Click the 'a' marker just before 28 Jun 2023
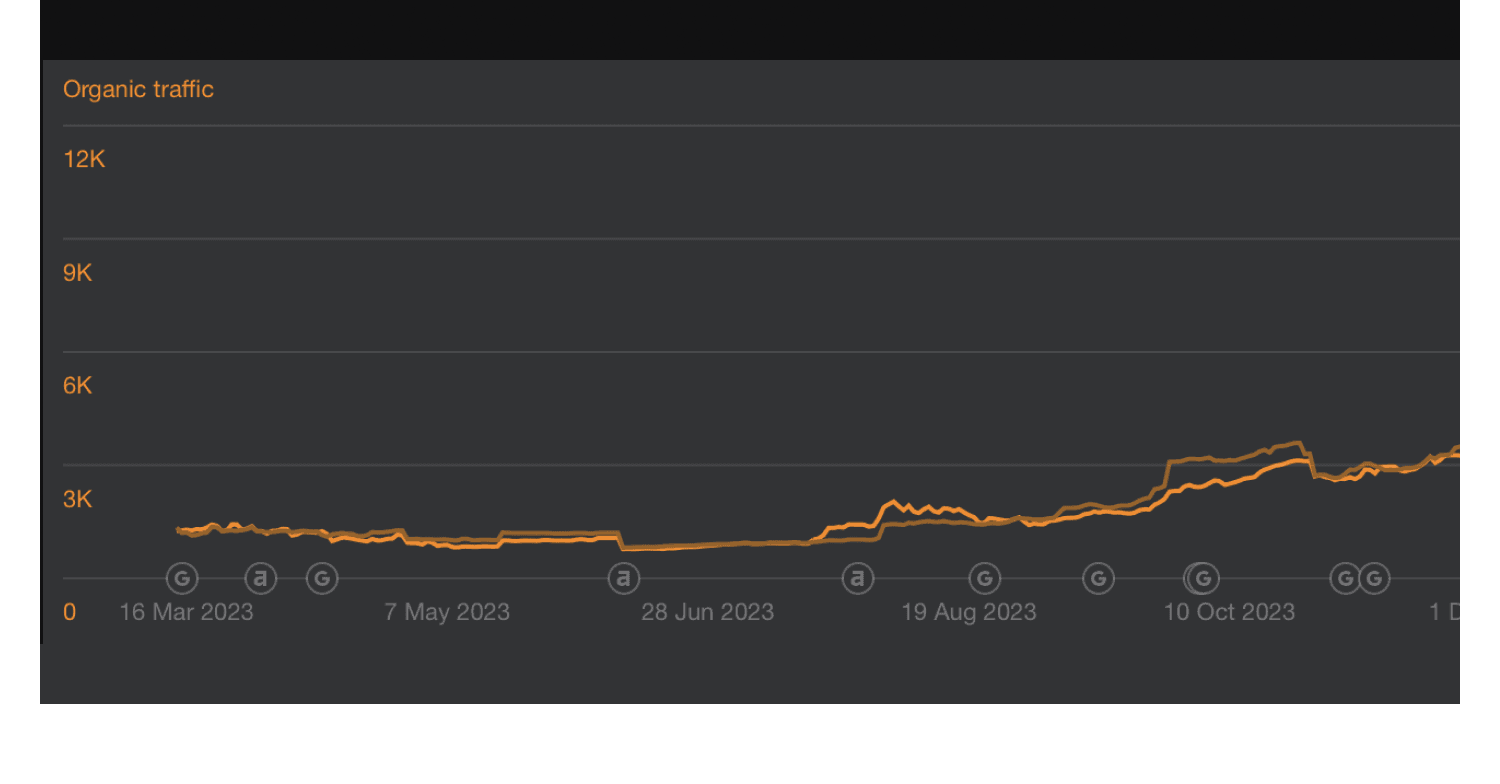The height and width of the screenshot is (784, 1500). 624,578
